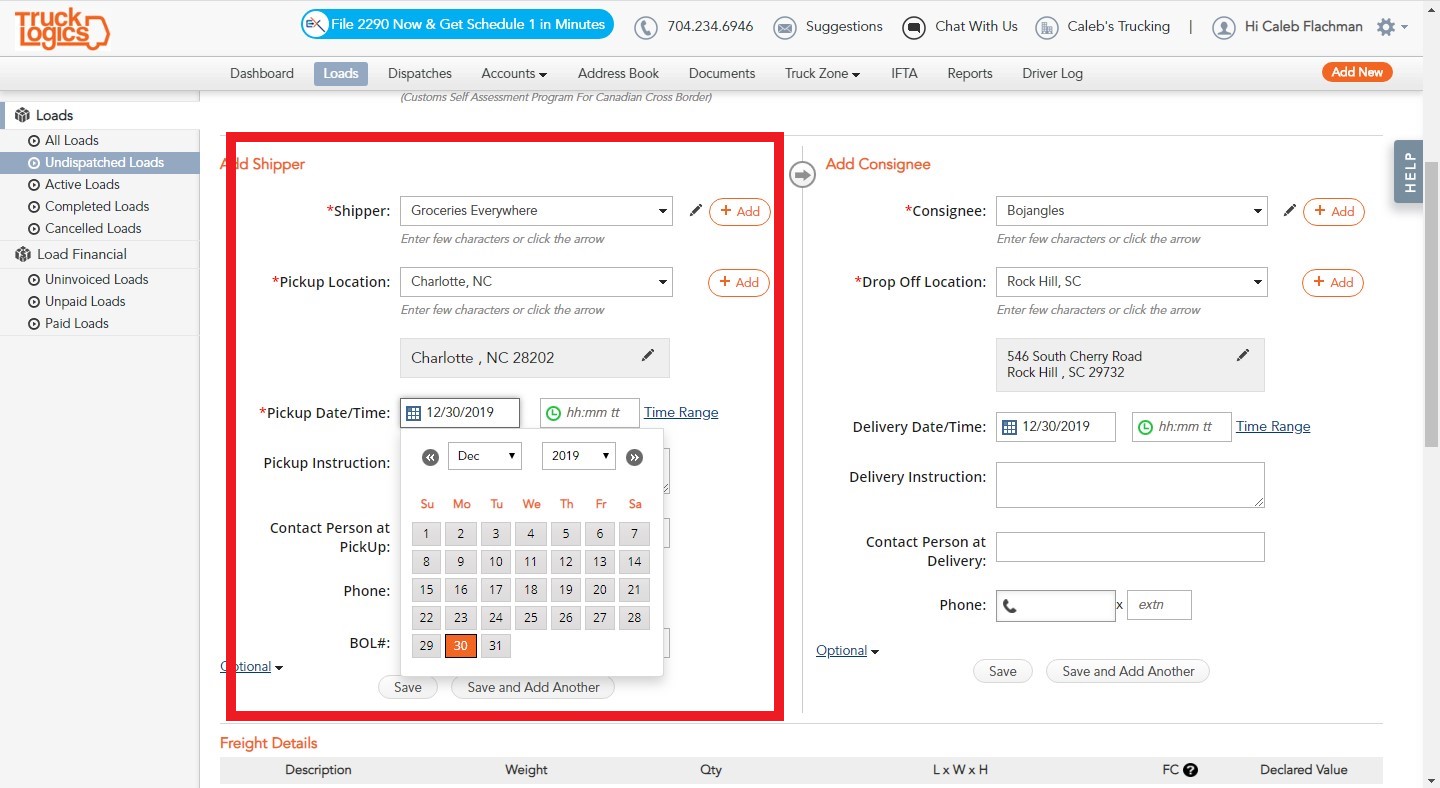Click Contact Person at Delivery field
Viewport: 1440px width, 788px height.
coord(1130,547)
